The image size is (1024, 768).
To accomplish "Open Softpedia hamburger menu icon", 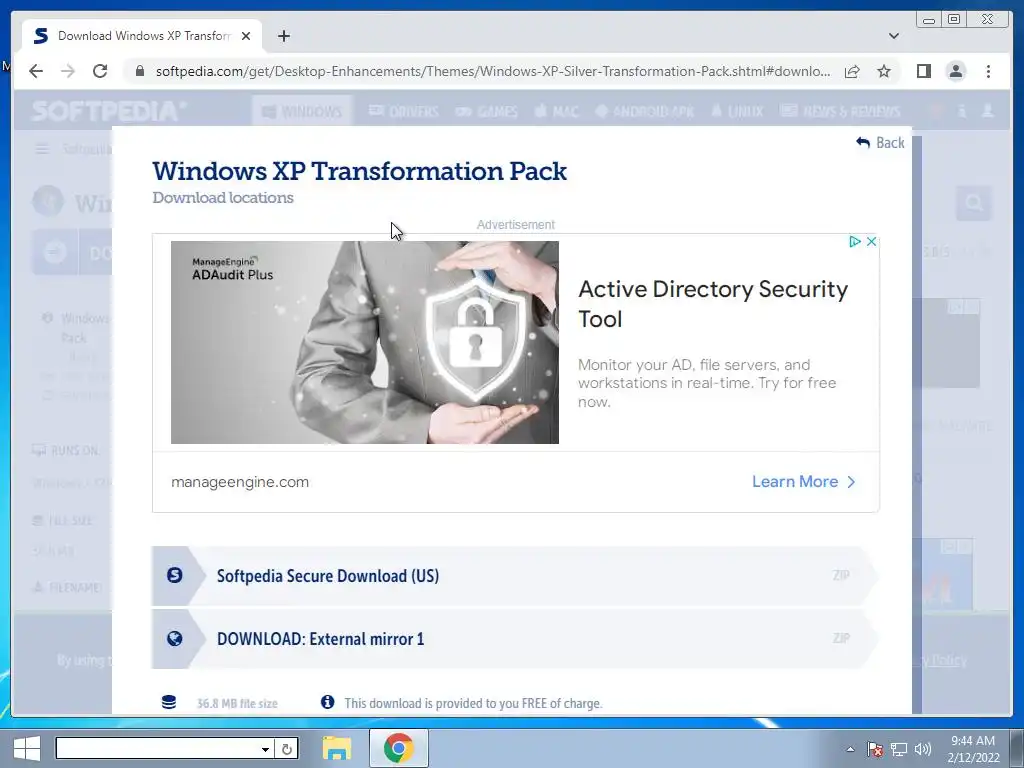I will [42, 149].
